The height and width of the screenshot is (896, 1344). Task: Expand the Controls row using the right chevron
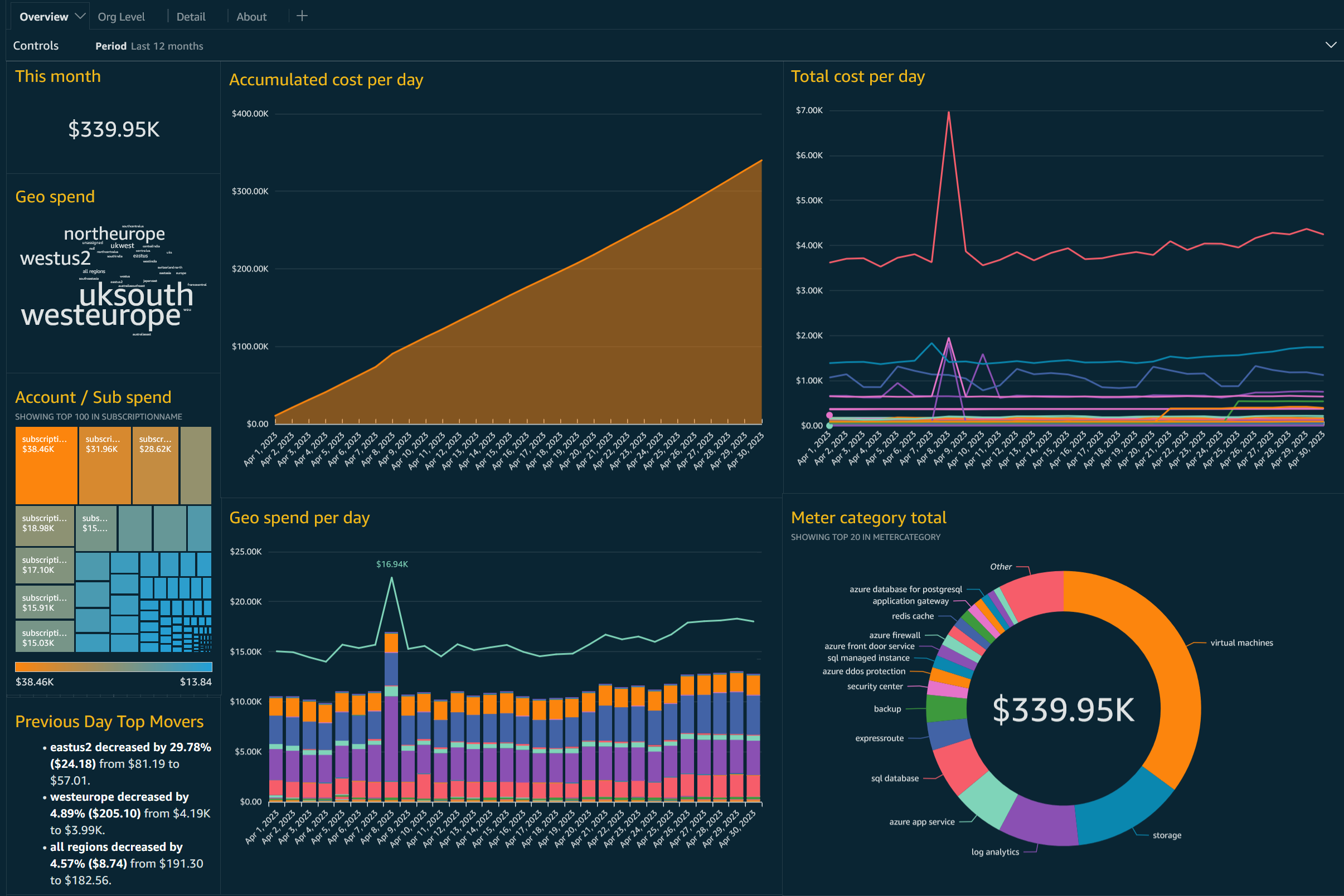pyautogui.click(x=1330, y=44)
